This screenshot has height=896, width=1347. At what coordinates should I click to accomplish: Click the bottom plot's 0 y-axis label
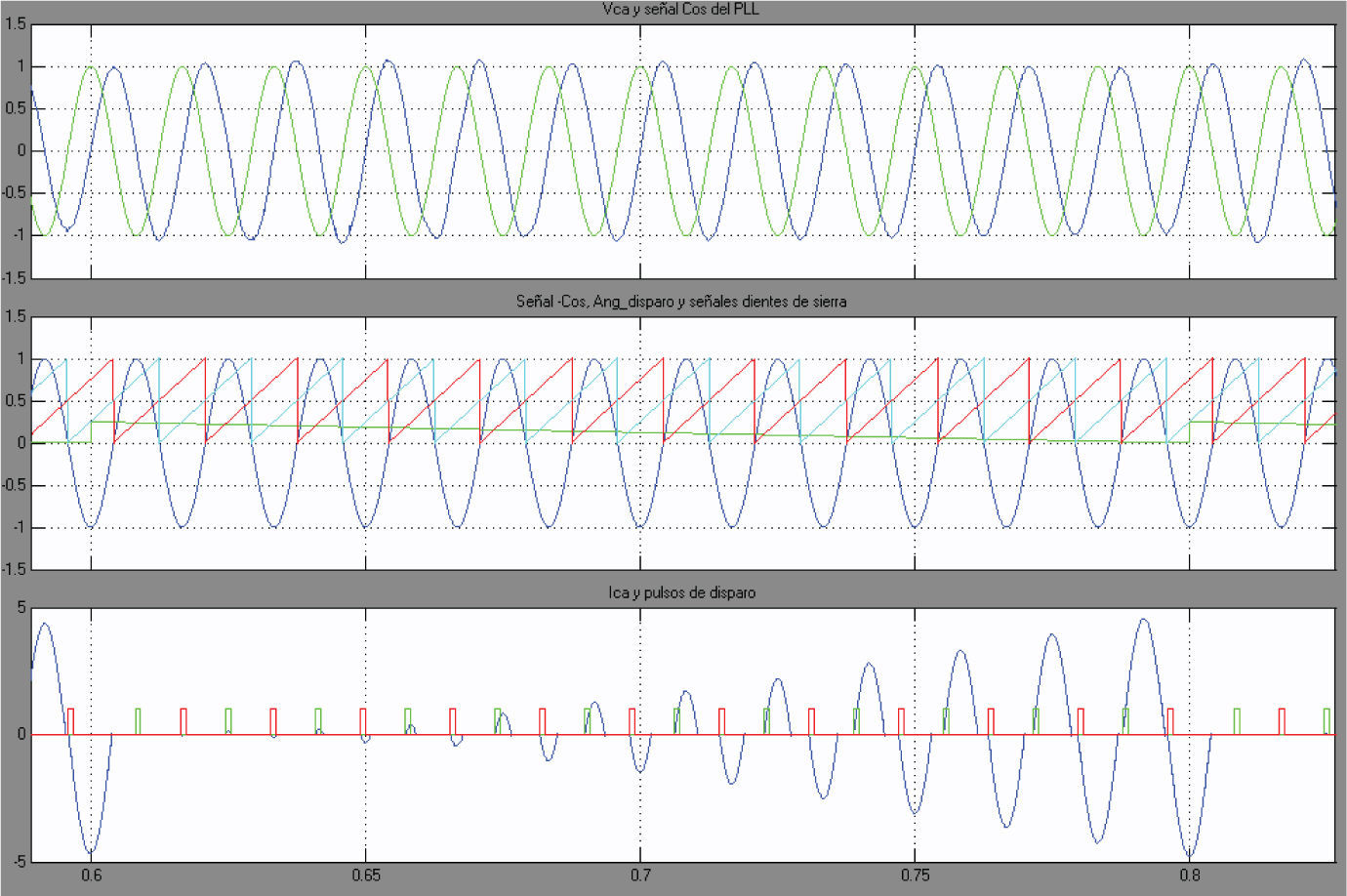pos(21,735)
